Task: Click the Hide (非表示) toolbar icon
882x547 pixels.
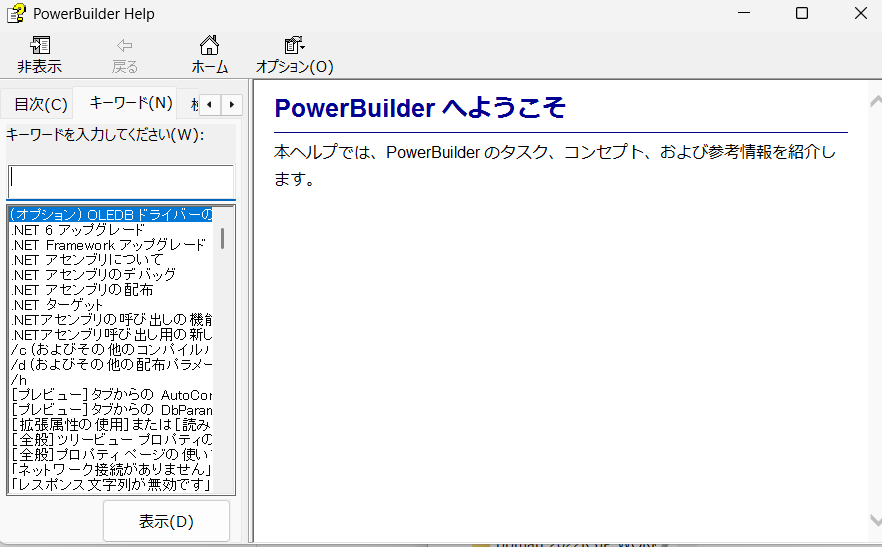Action: pos(39,55)
